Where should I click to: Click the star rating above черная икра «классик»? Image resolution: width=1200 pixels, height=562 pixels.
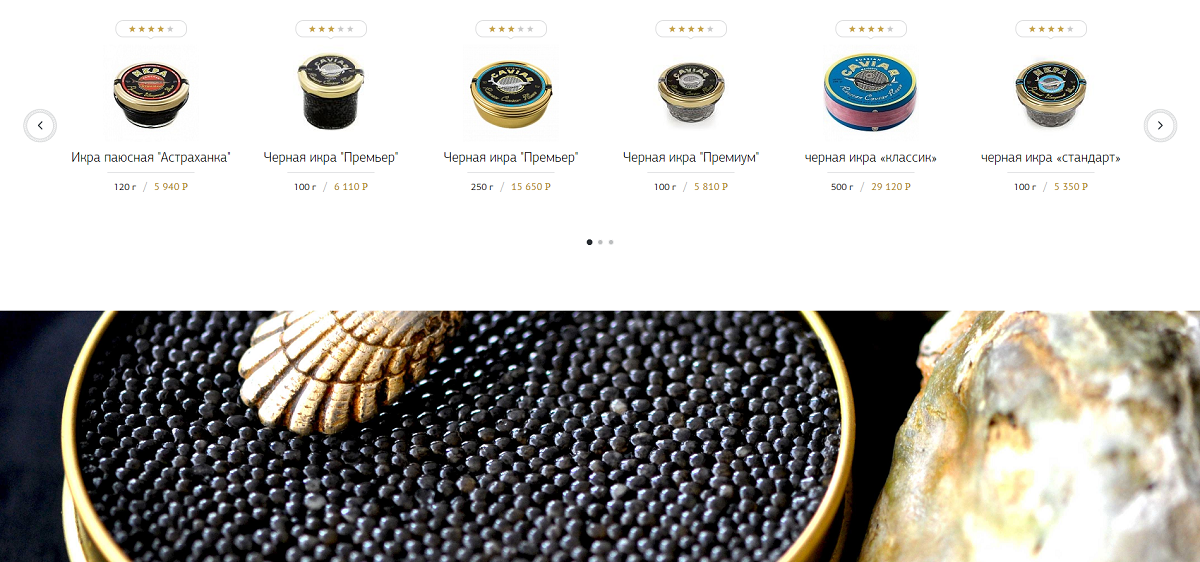click(871, 29)
